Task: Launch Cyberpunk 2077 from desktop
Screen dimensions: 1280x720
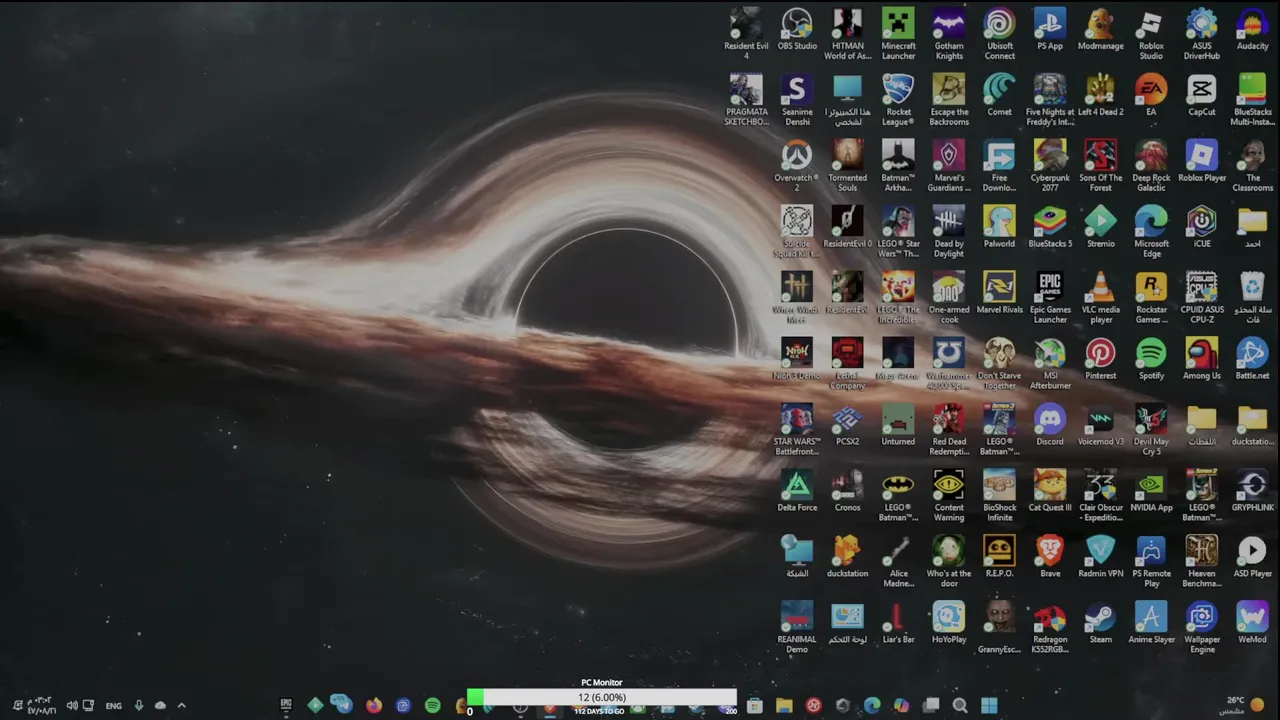Action: coord(1050,165)
